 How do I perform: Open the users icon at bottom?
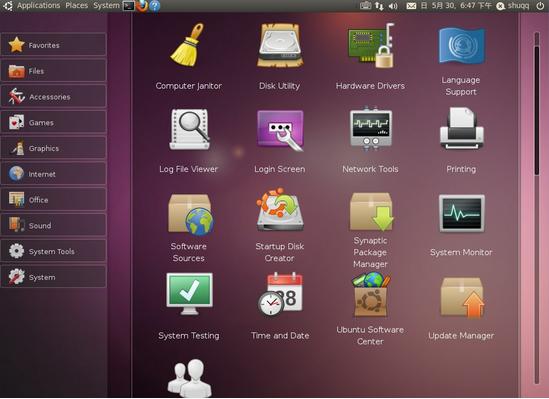189,378
